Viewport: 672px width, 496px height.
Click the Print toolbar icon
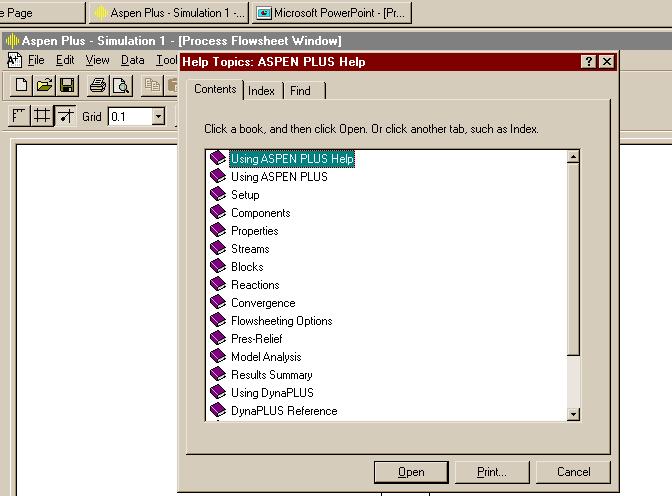(98, 86)
